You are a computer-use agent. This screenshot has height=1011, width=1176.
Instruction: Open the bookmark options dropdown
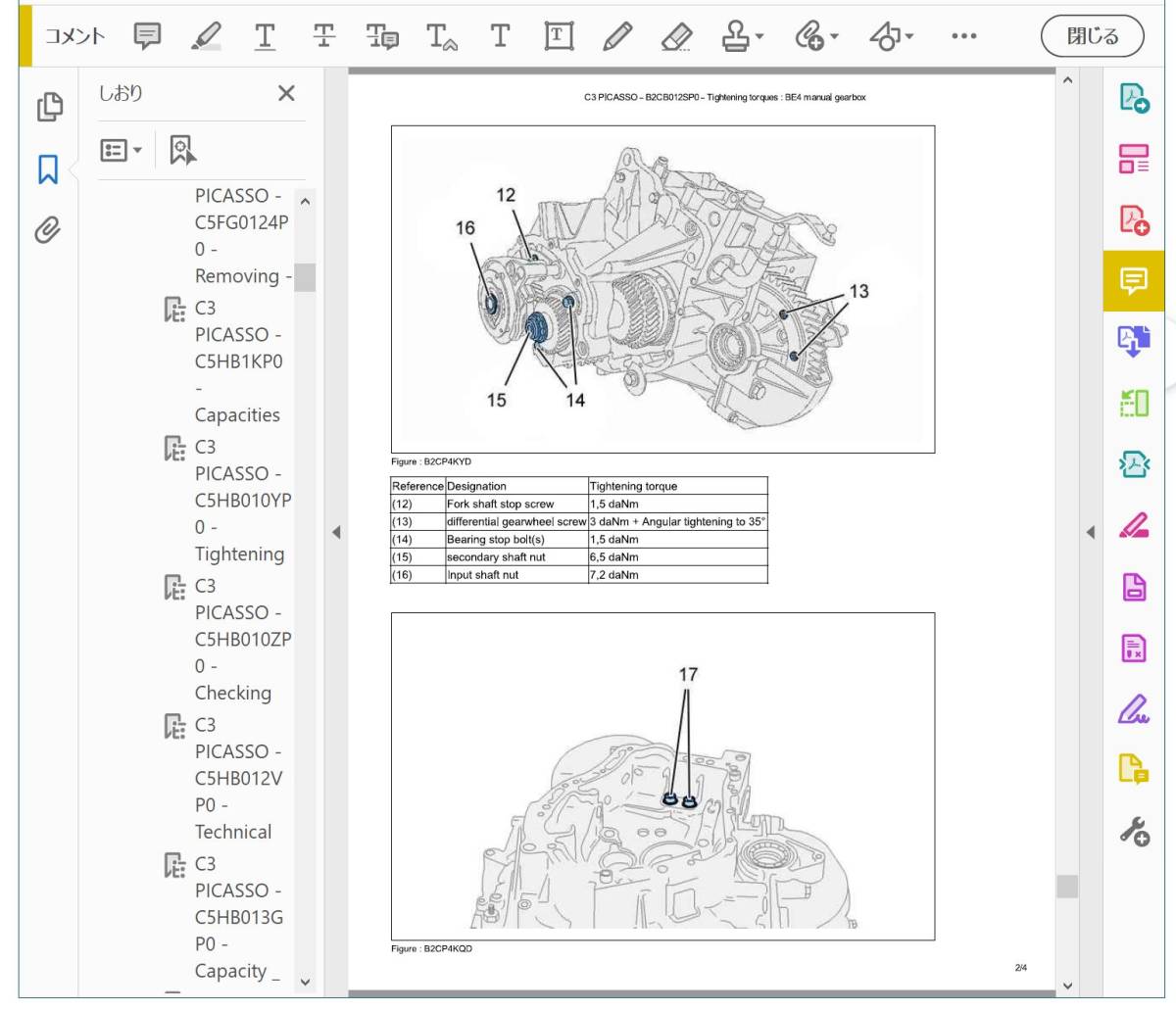122,150
